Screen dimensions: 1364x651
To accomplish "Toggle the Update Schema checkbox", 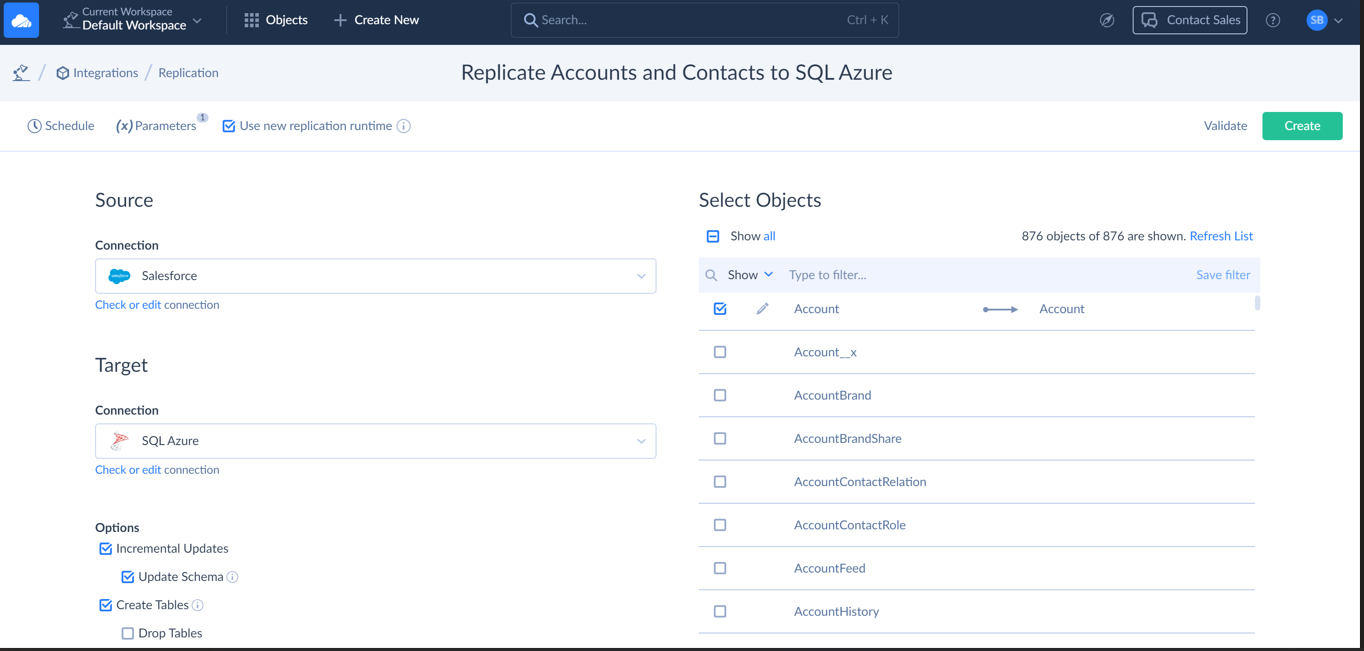I will coord(128,577).
